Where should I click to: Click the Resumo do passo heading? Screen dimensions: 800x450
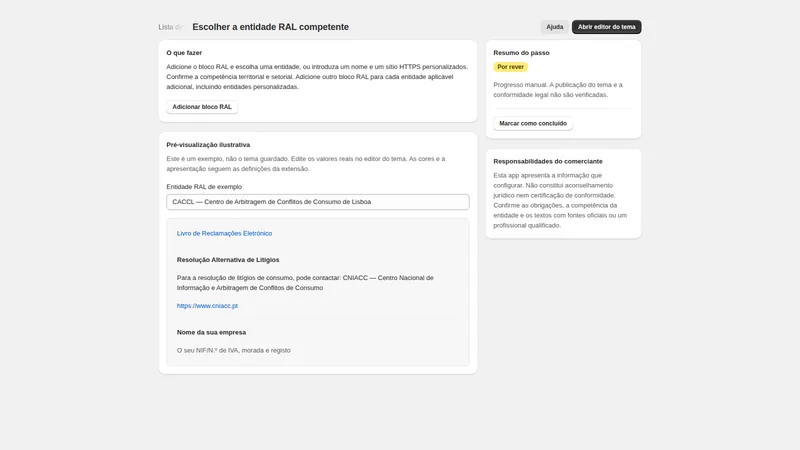pos(521,53)
